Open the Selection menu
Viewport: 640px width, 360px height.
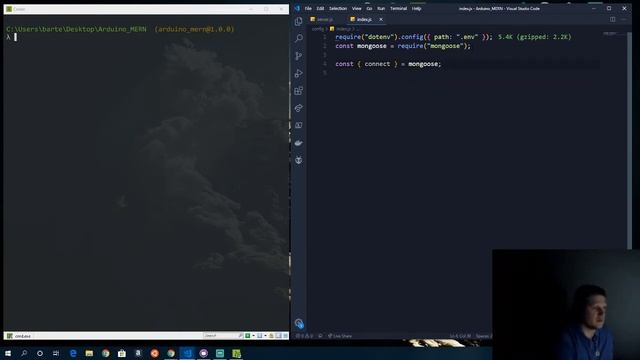point(338,8)
